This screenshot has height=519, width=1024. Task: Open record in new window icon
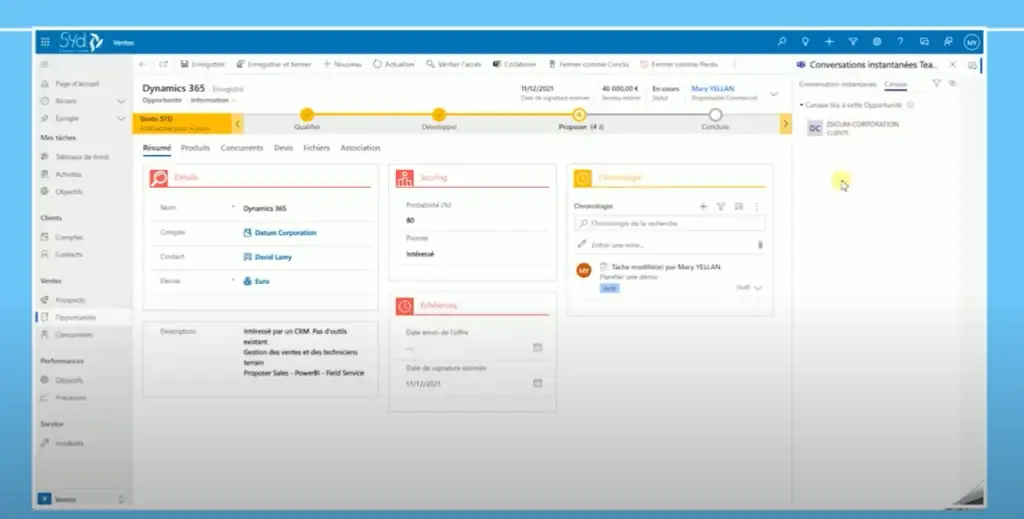(x=163, y=64)
